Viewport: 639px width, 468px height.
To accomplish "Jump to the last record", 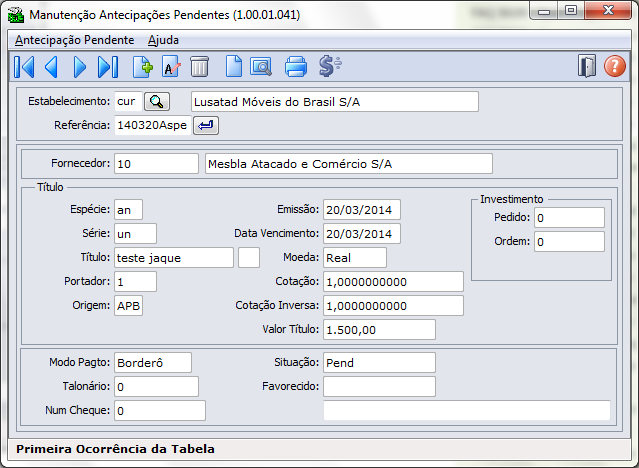I will (108, 67).
